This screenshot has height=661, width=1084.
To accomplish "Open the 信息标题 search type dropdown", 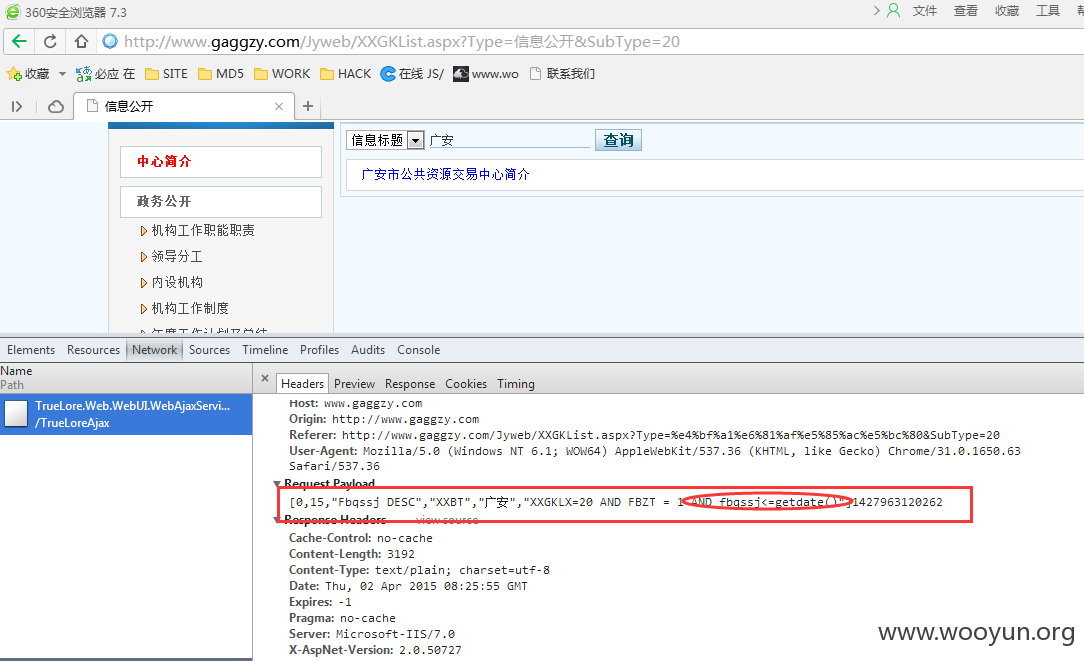I will pyautogui.click(x=385, y=140).
